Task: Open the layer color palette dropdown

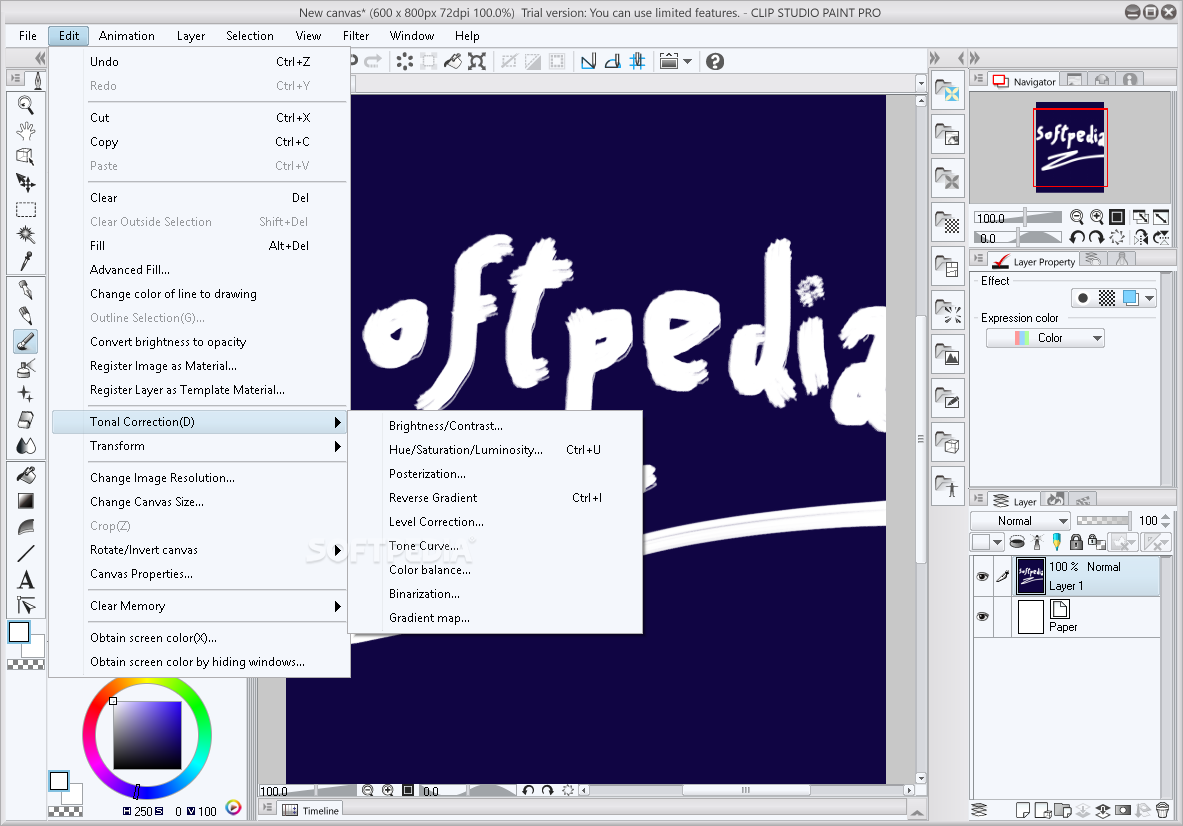Action: coord(988,542)
